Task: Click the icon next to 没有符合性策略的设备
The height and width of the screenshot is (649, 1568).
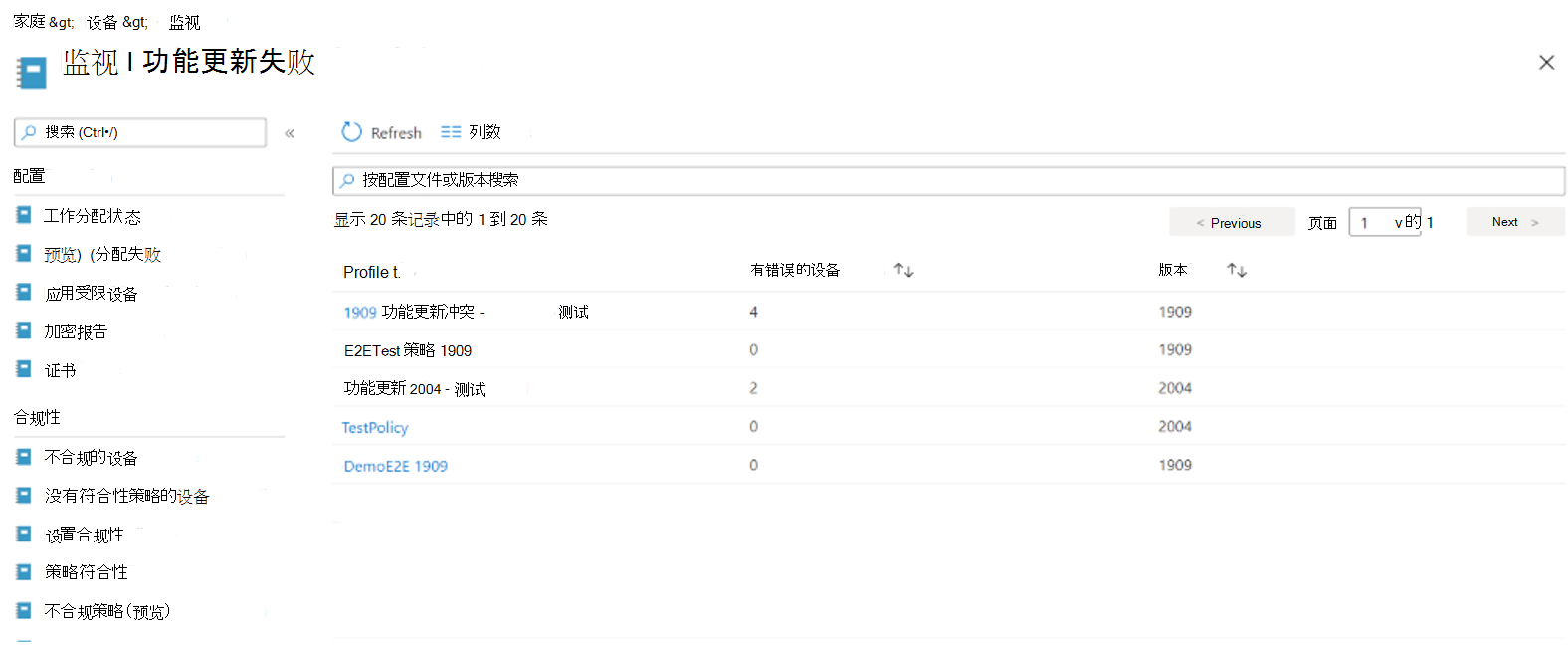Action: pos(24,495)
